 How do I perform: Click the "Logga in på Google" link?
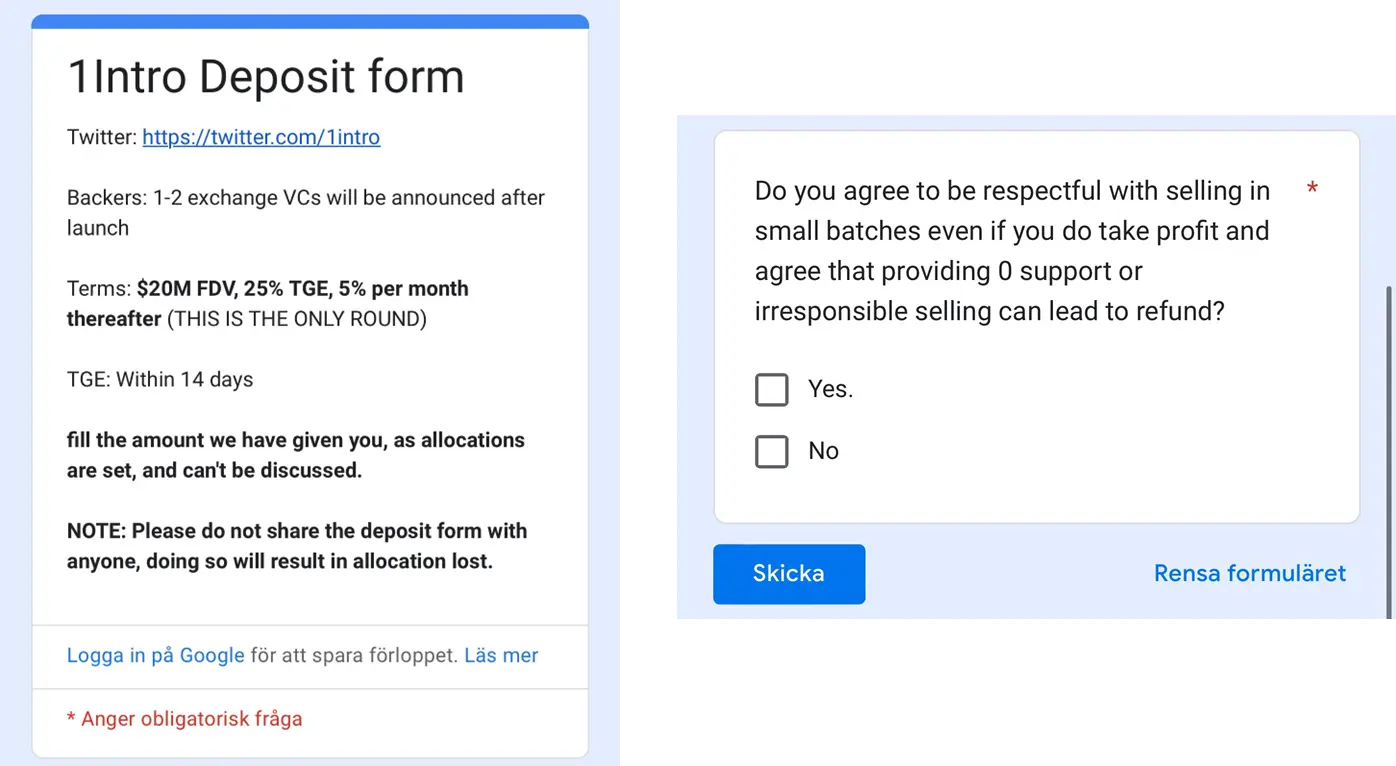pos(155,656)
